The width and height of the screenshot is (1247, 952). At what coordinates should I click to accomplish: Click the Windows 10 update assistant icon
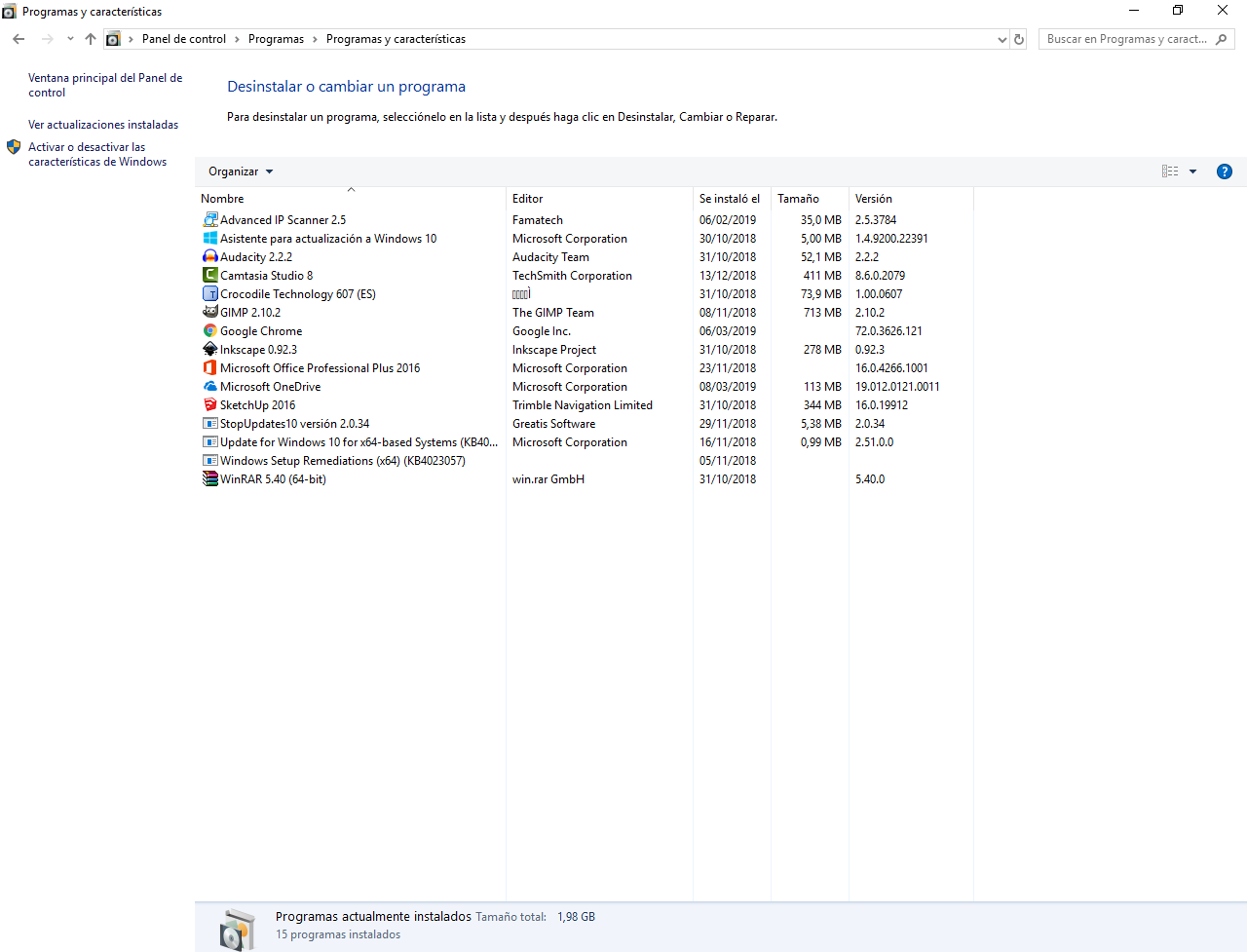[209, 239]
